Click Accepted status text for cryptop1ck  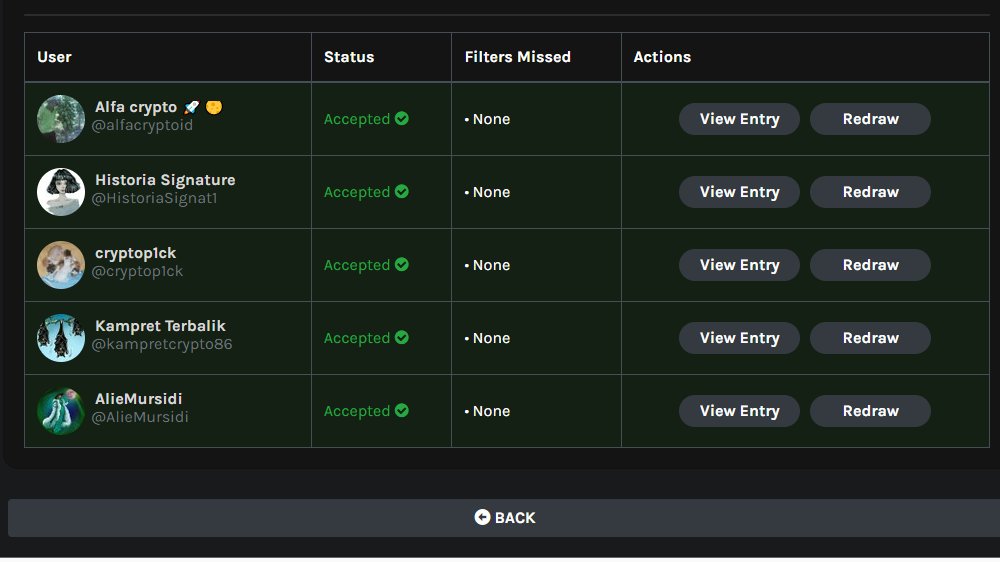pos(357,265)
